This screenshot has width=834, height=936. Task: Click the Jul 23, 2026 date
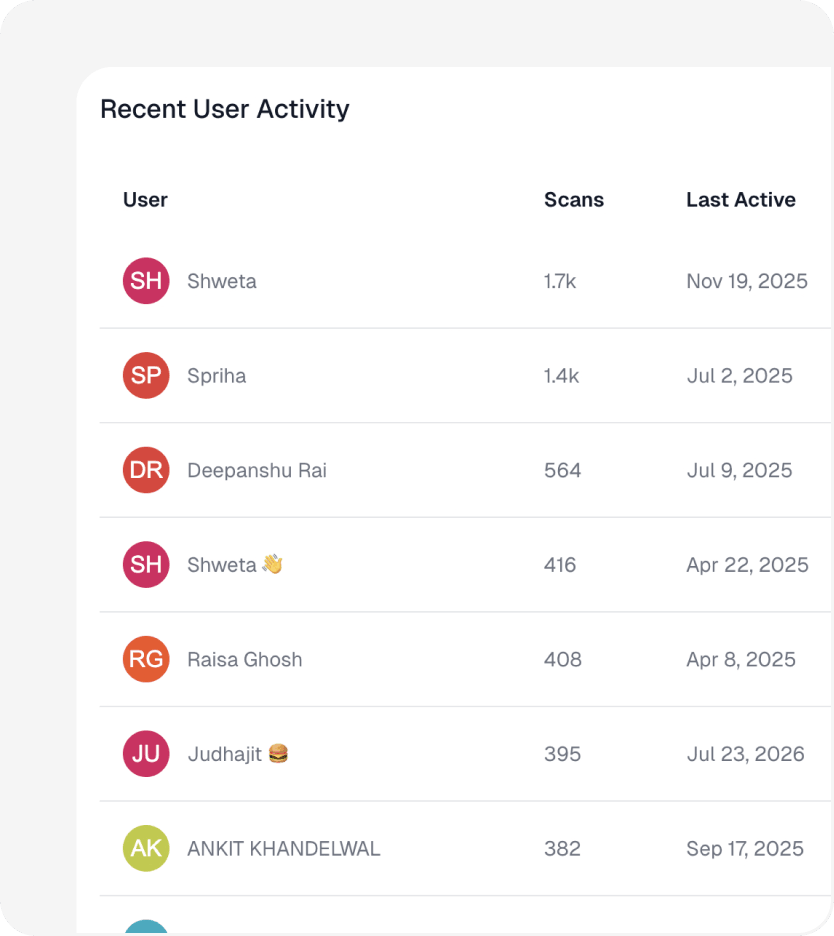(746, 754)
